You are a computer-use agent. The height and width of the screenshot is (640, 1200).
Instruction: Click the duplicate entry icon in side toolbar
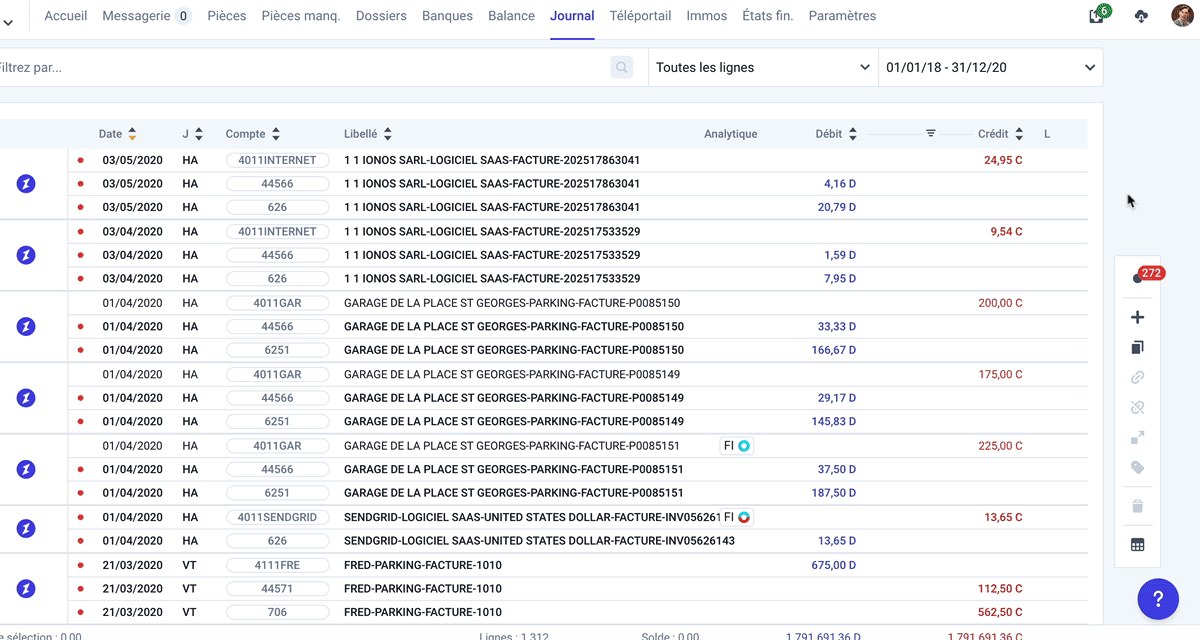pos(1137,348)
